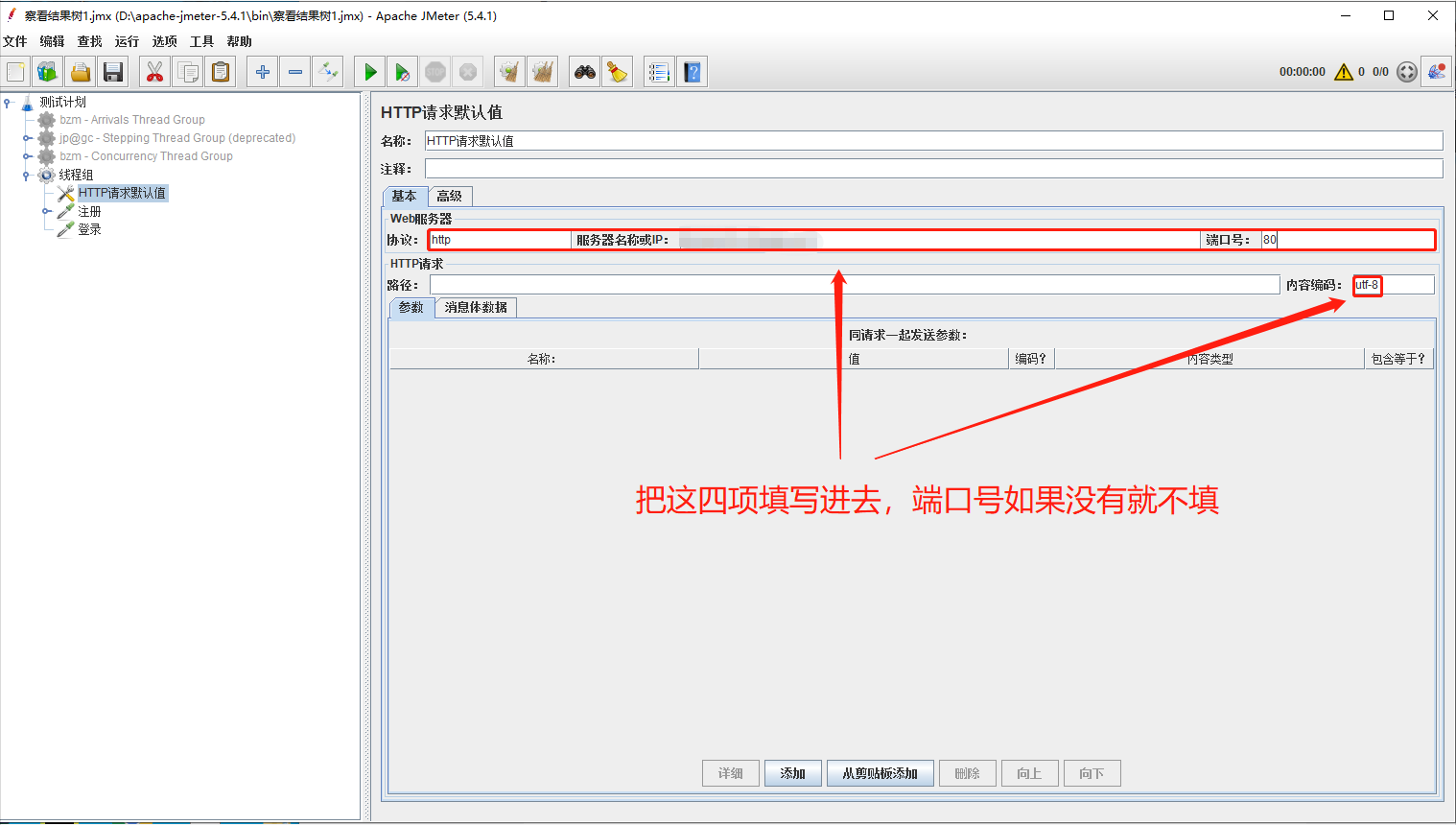This screenshot has width=1456, height=825.
Task: Click the 名称 input field
Action: click(x=933, y=141)
